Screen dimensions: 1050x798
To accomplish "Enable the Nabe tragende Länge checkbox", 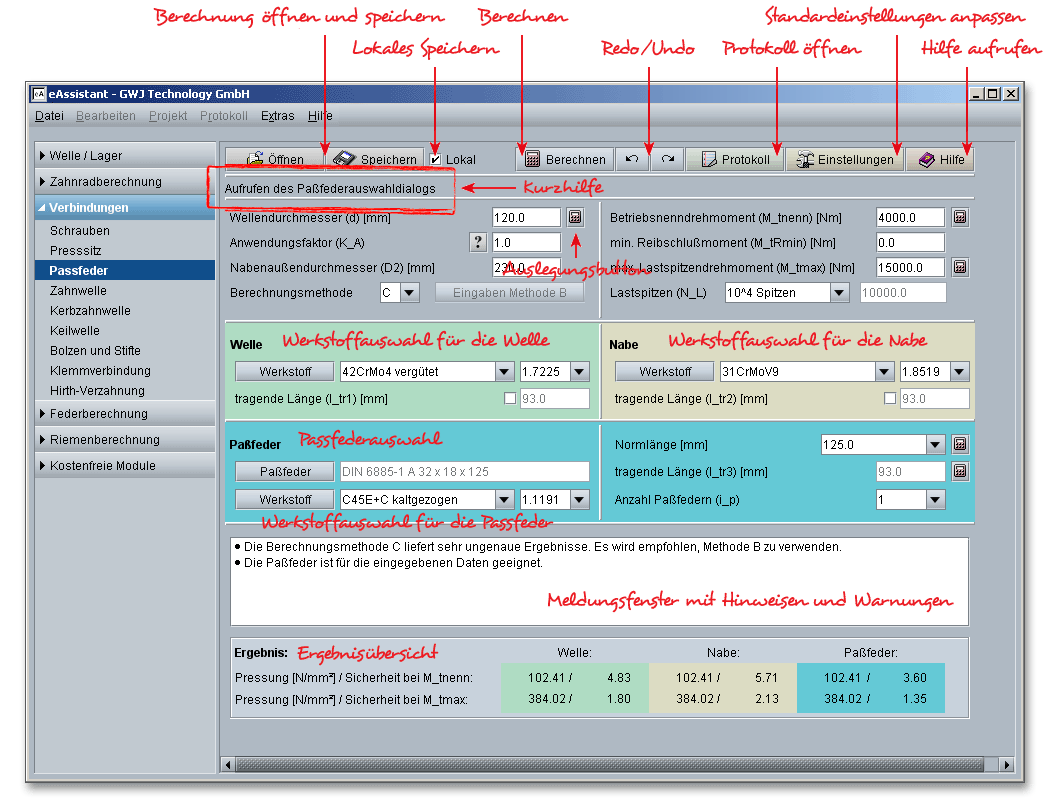I will coord(891,399).
